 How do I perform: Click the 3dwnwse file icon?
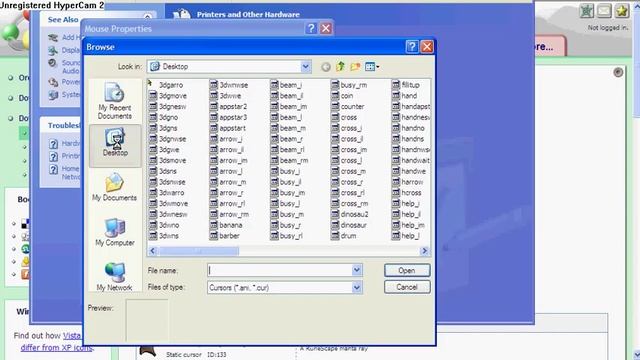pos(213,85)
